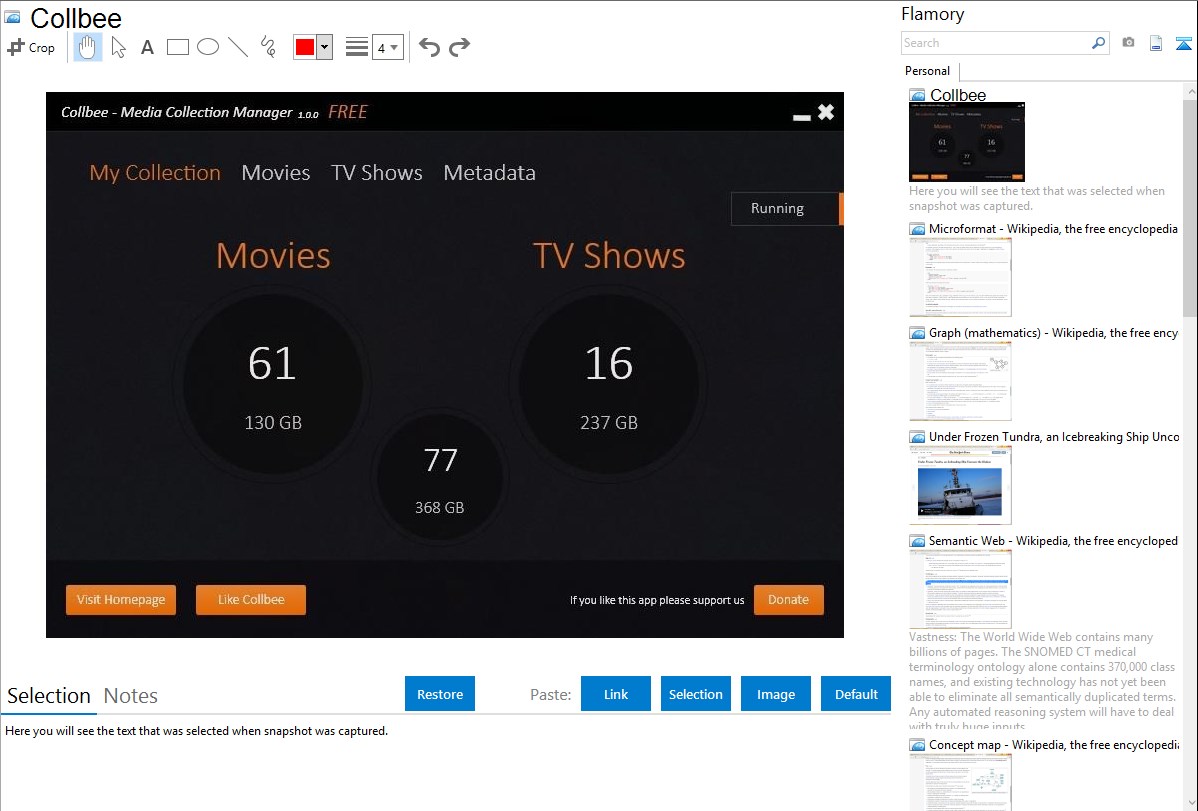
Task: Switch to the Notes tab
Action: 131,696
